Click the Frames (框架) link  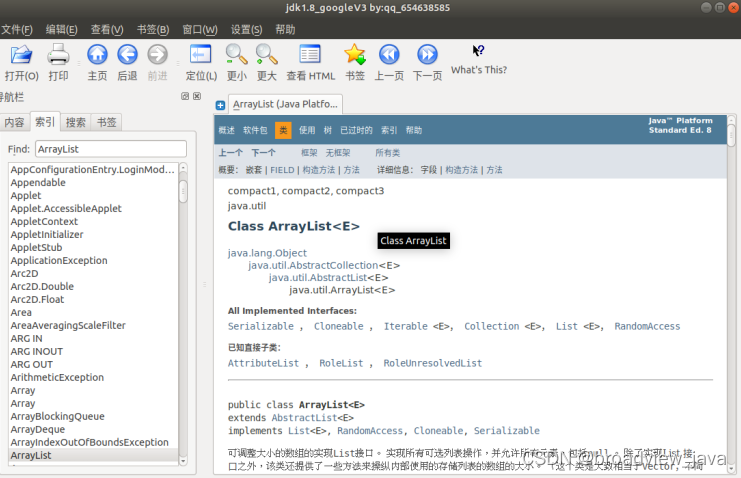pyautogui.click(x=309, y=153)
